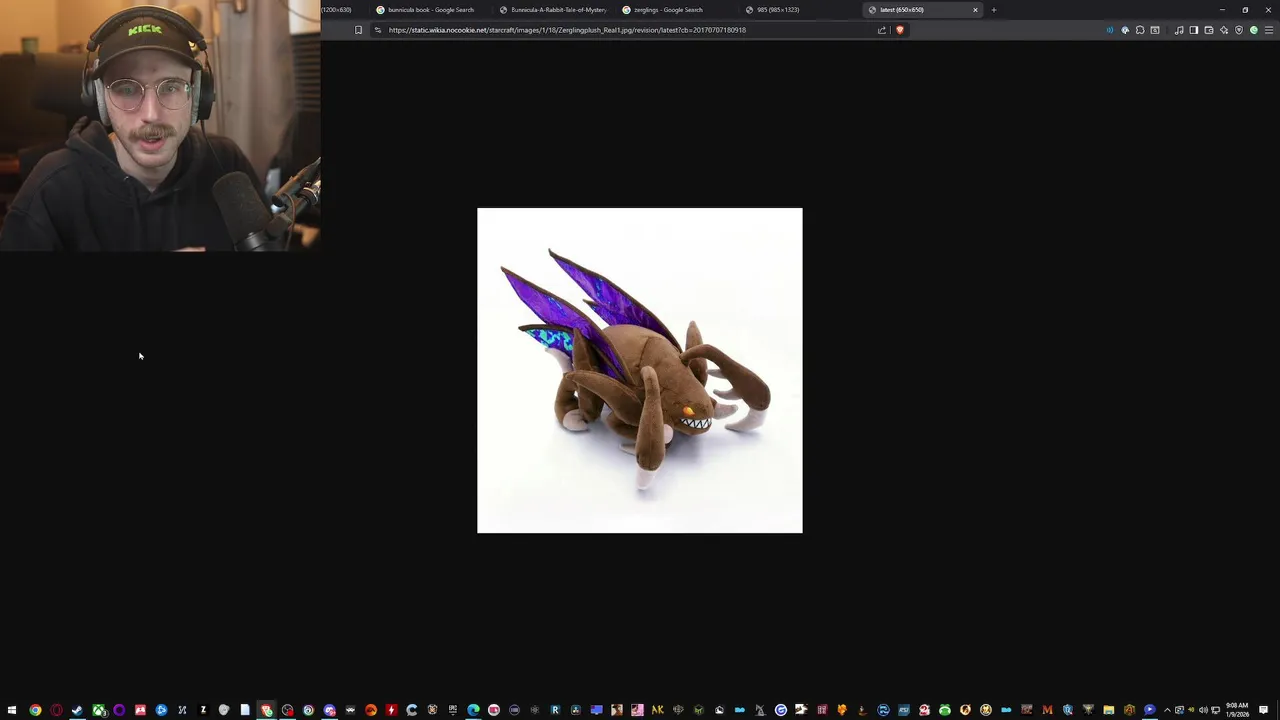Open the rightmost browser toolbar menu

point(1269,30)
